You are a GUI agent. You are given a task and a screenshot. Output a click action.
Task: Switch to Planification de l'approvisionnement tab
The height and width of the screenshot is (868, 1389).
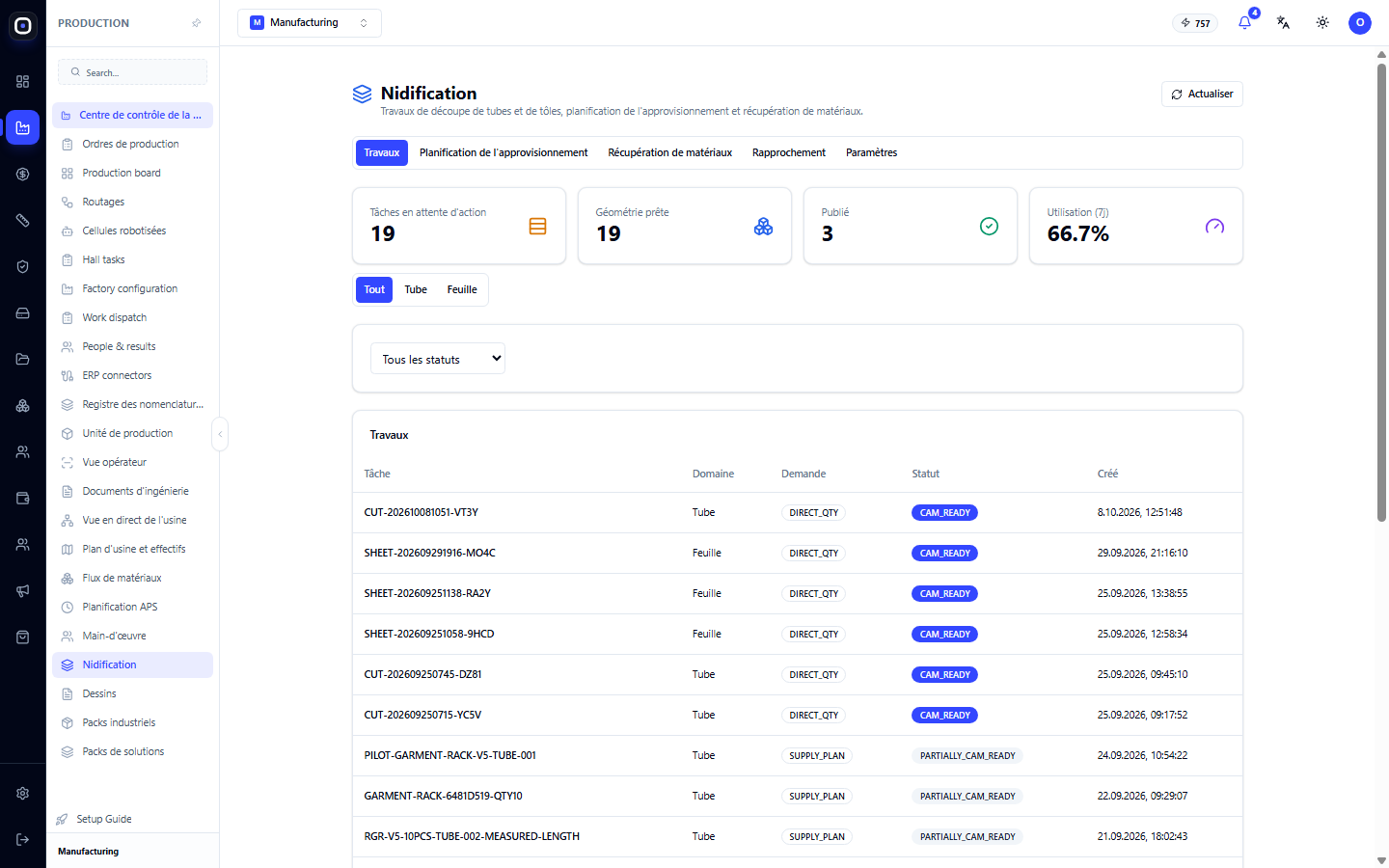click(x=504, y=152)
